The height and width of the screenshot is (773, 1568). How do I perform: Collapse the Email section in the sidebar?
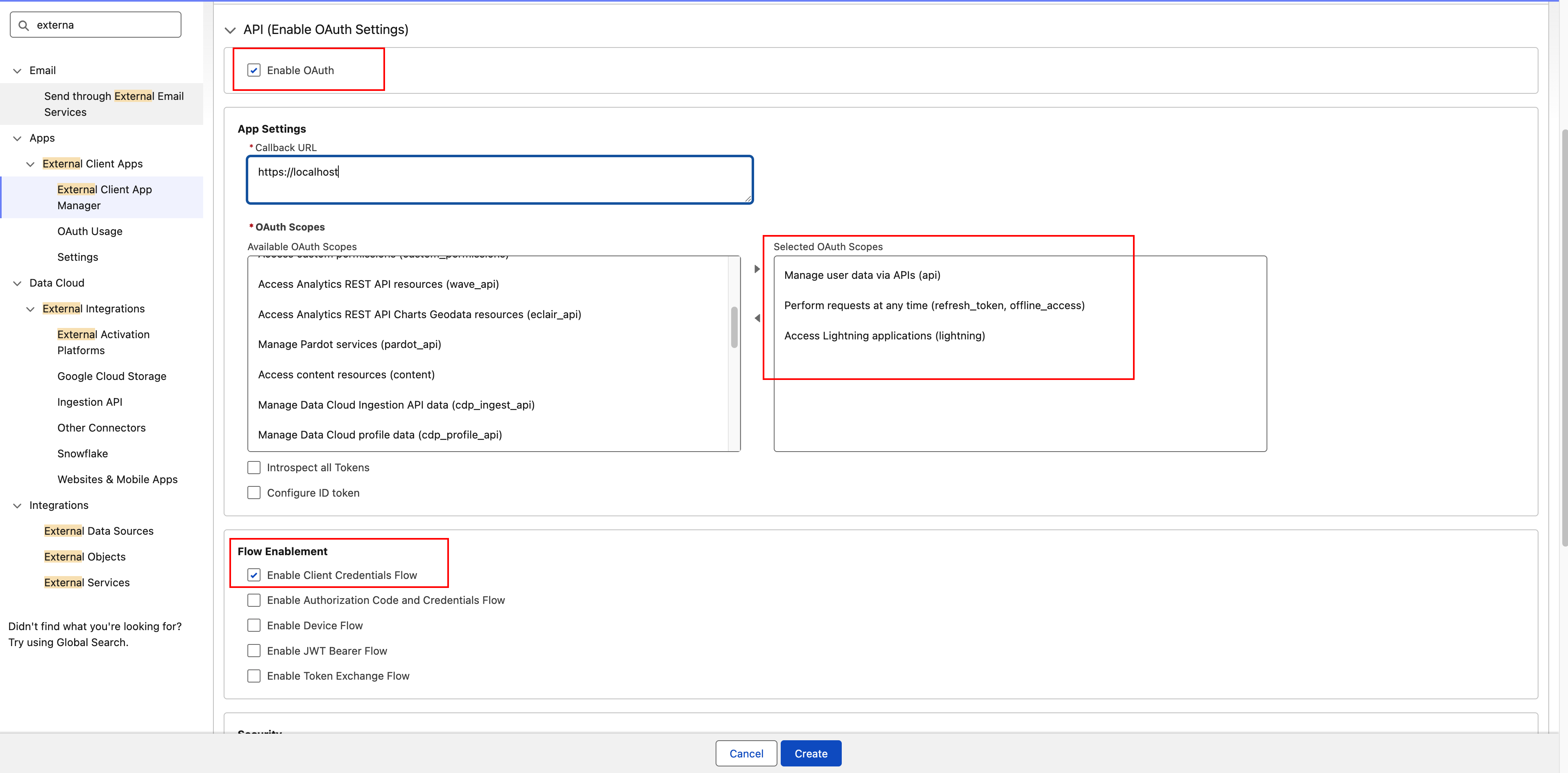pyautogui.click(x=16, y=70)
